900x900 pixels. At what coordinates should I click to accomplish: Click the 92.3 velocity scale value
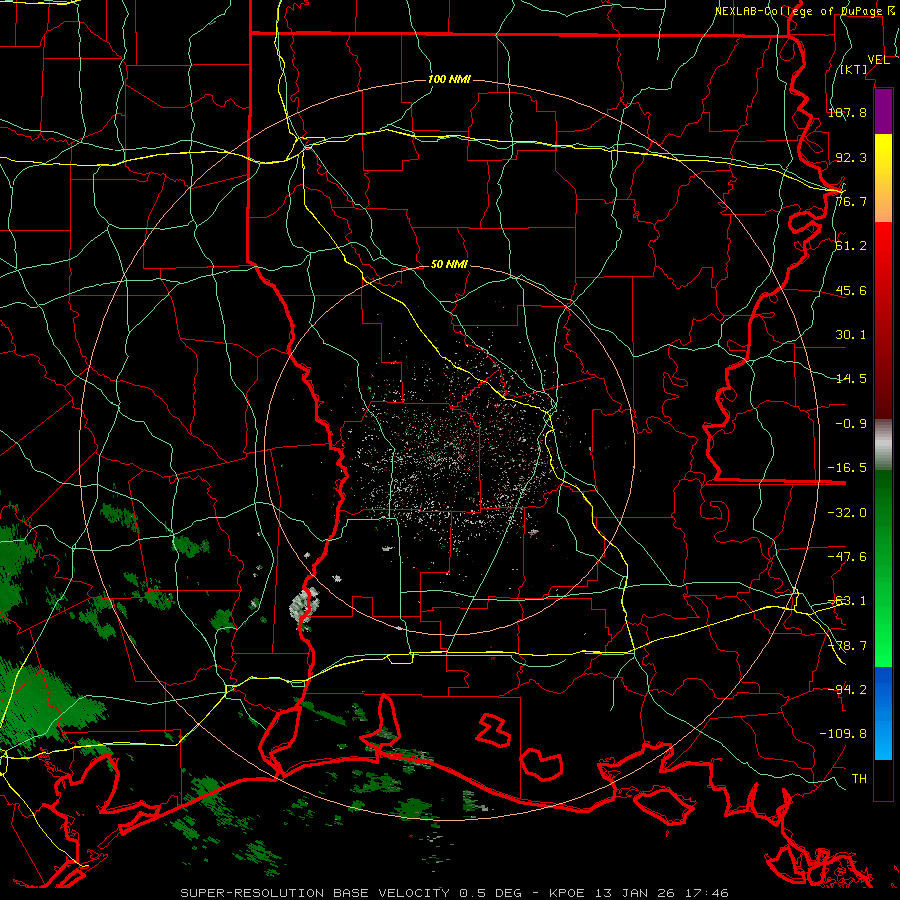[x=851, y=157]
